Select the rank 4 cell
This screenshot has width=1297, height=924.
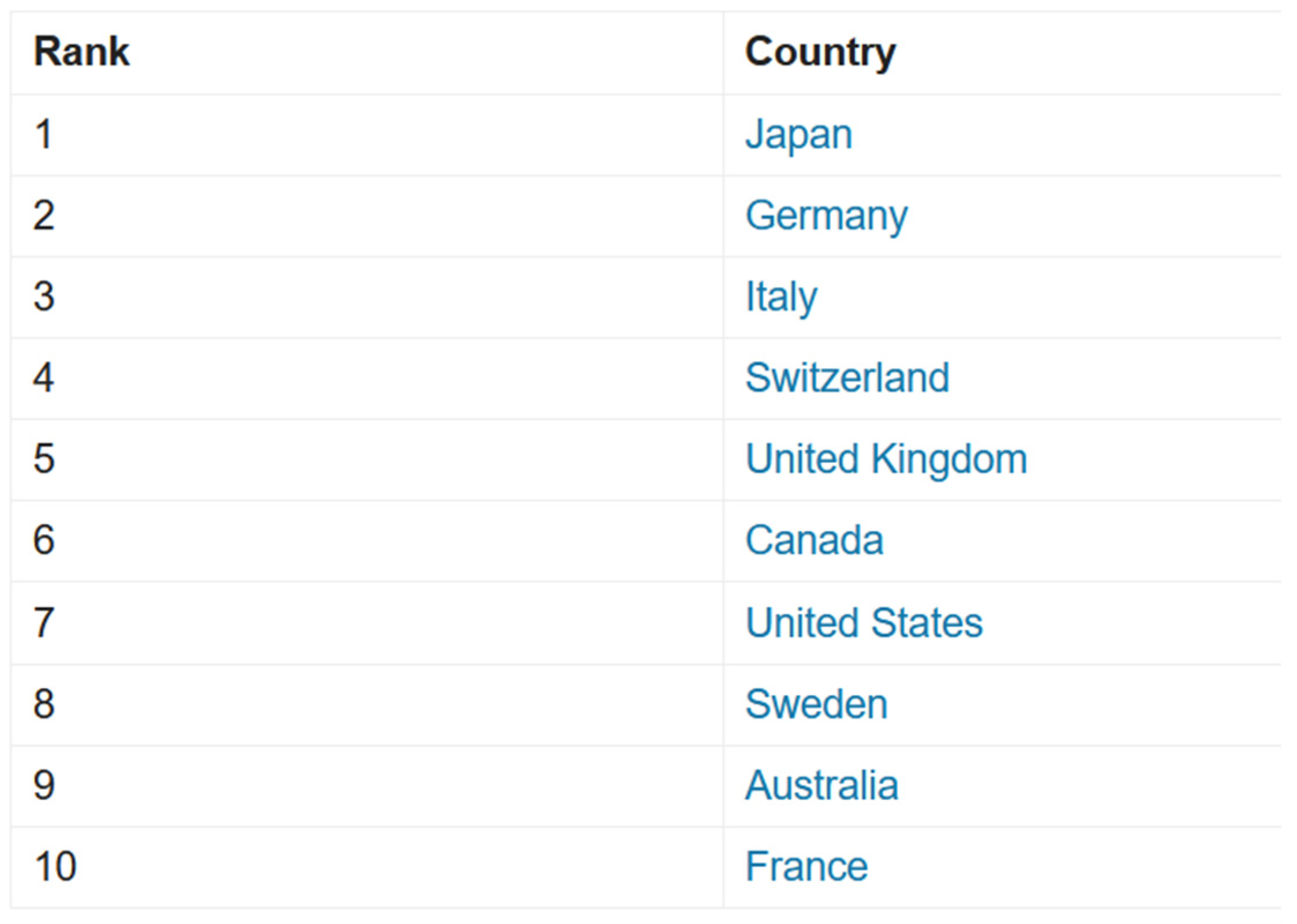[44, 377]
